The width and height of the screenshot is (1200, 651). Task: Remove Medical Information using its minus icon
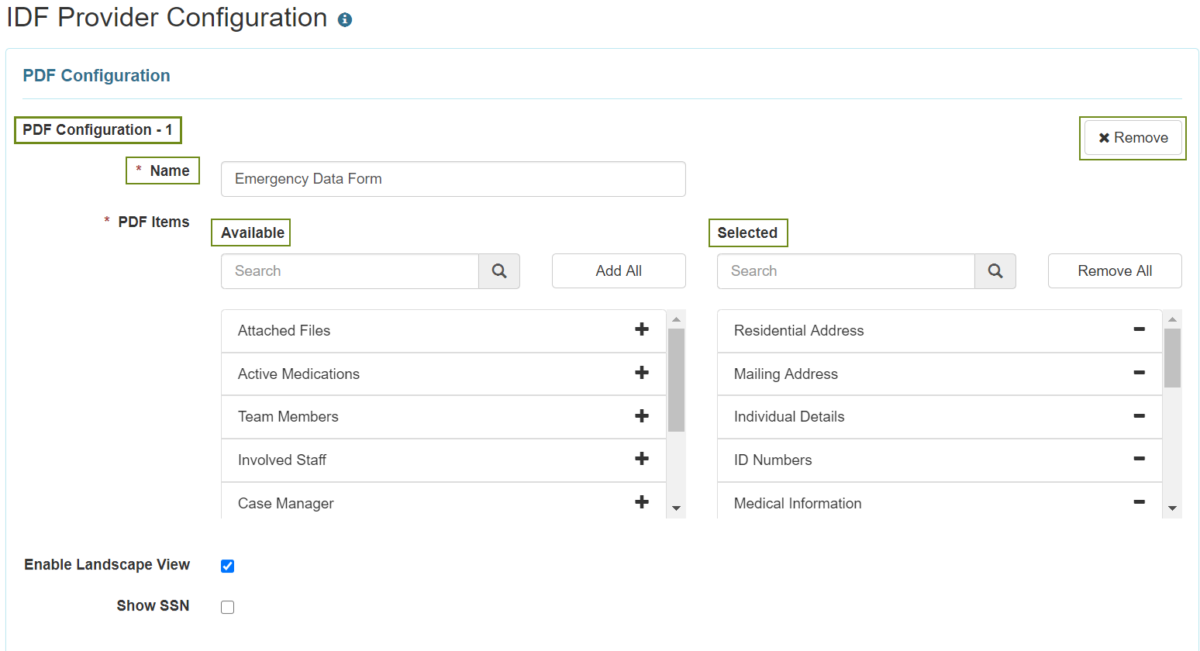tap(1139, 502)
